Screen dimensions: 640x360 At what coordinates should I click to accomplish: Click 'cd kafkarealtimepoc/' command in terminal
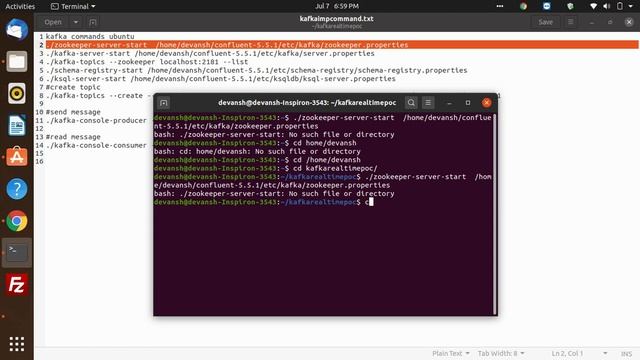pos(335,168)
